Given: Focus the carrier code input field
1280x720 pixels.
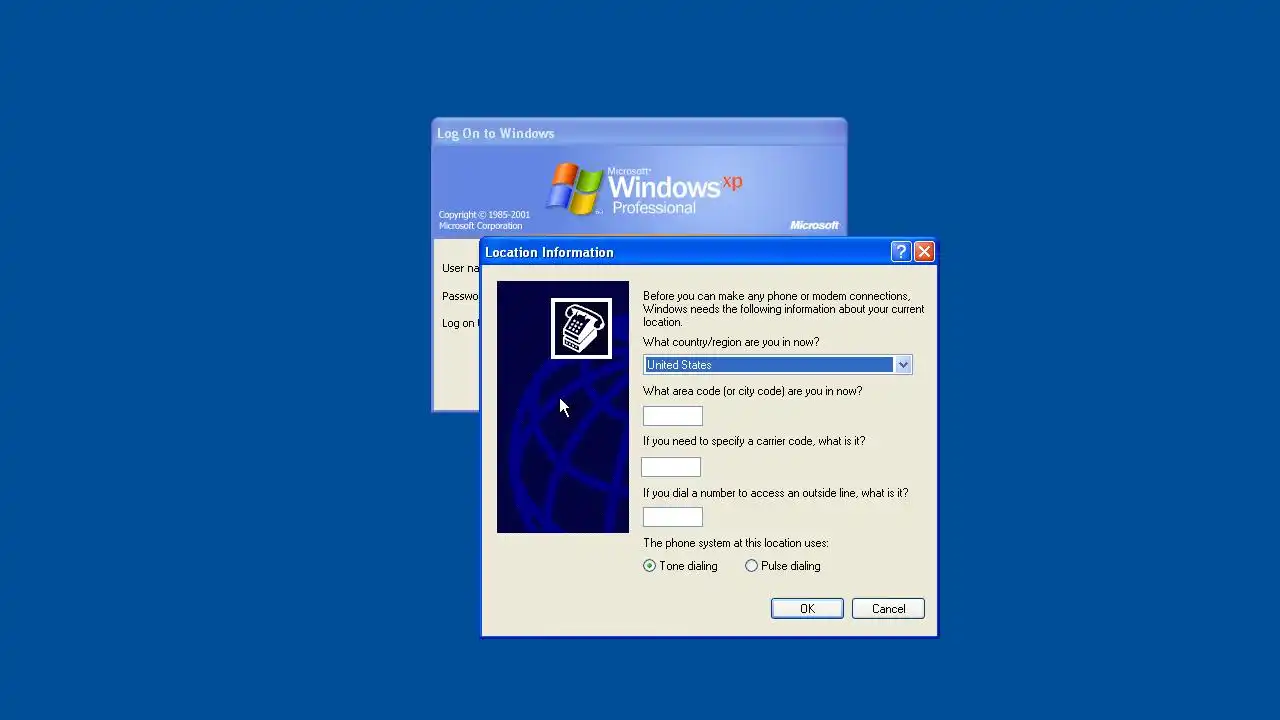Looking at the screenshot, I should pyautogui.click(x=671, y=467).
